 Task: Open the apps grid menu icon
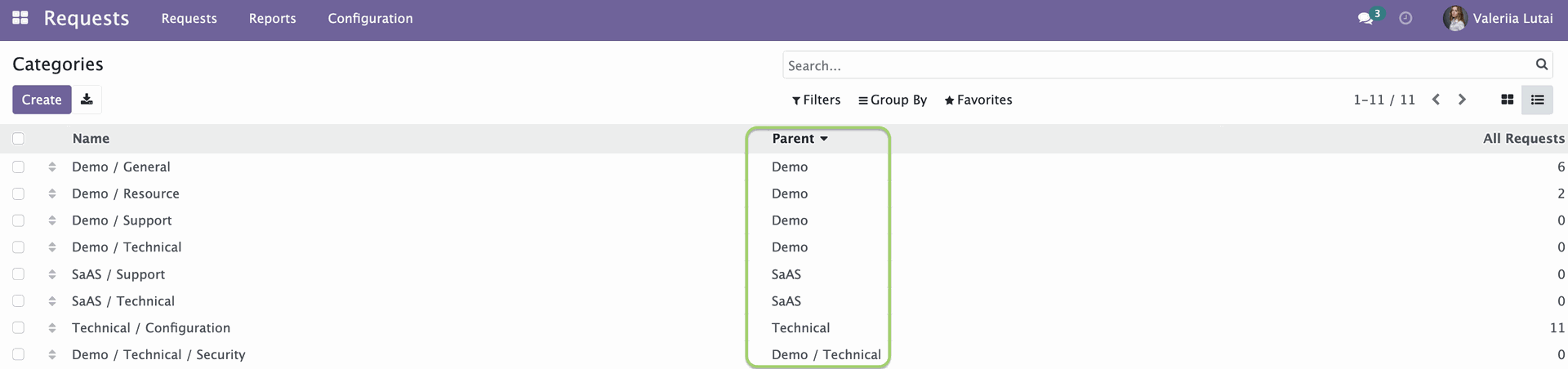coord(20,18)
